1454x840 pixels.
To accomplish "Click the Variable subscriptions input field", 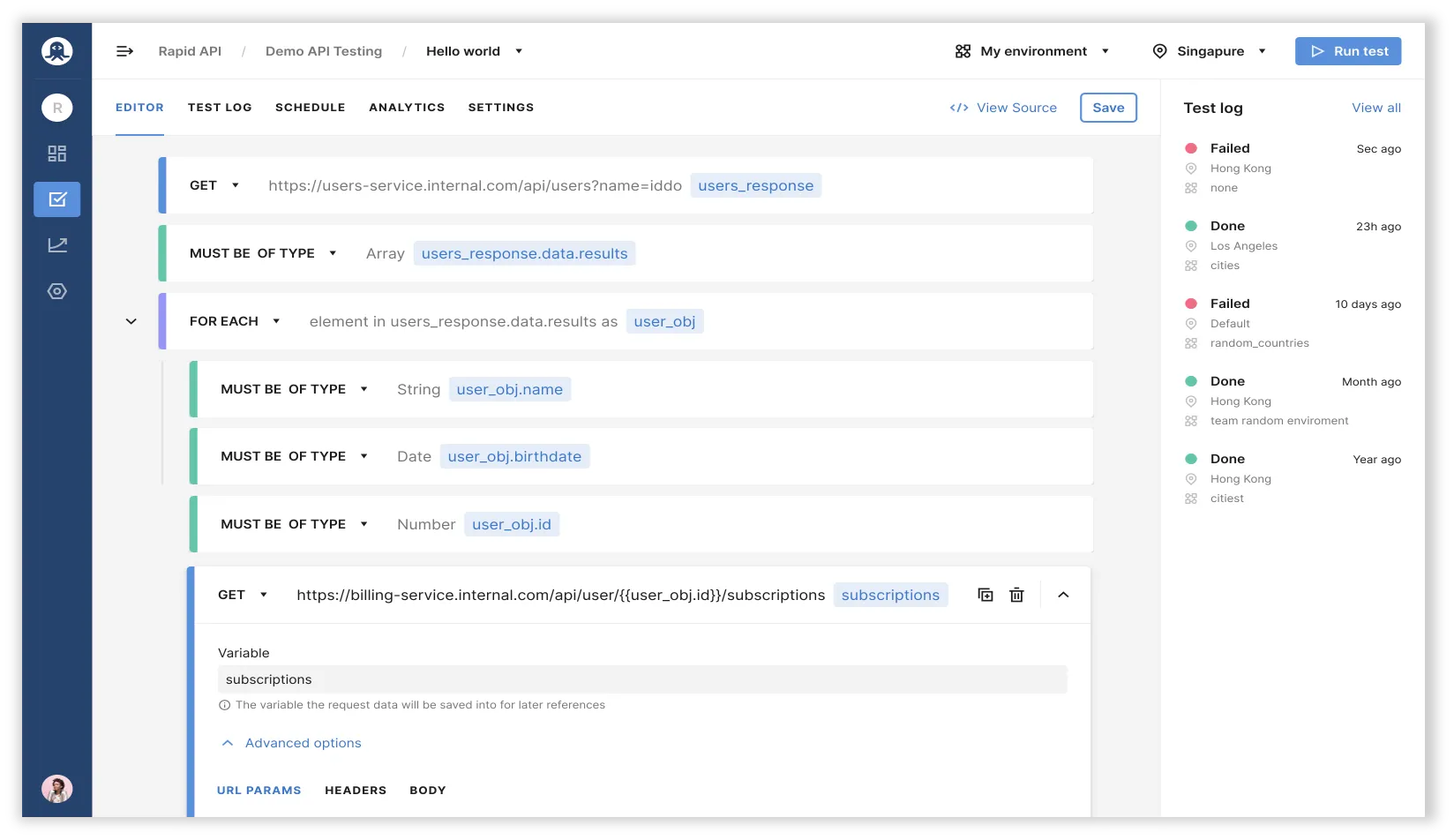I will click(x=641, y=679).
